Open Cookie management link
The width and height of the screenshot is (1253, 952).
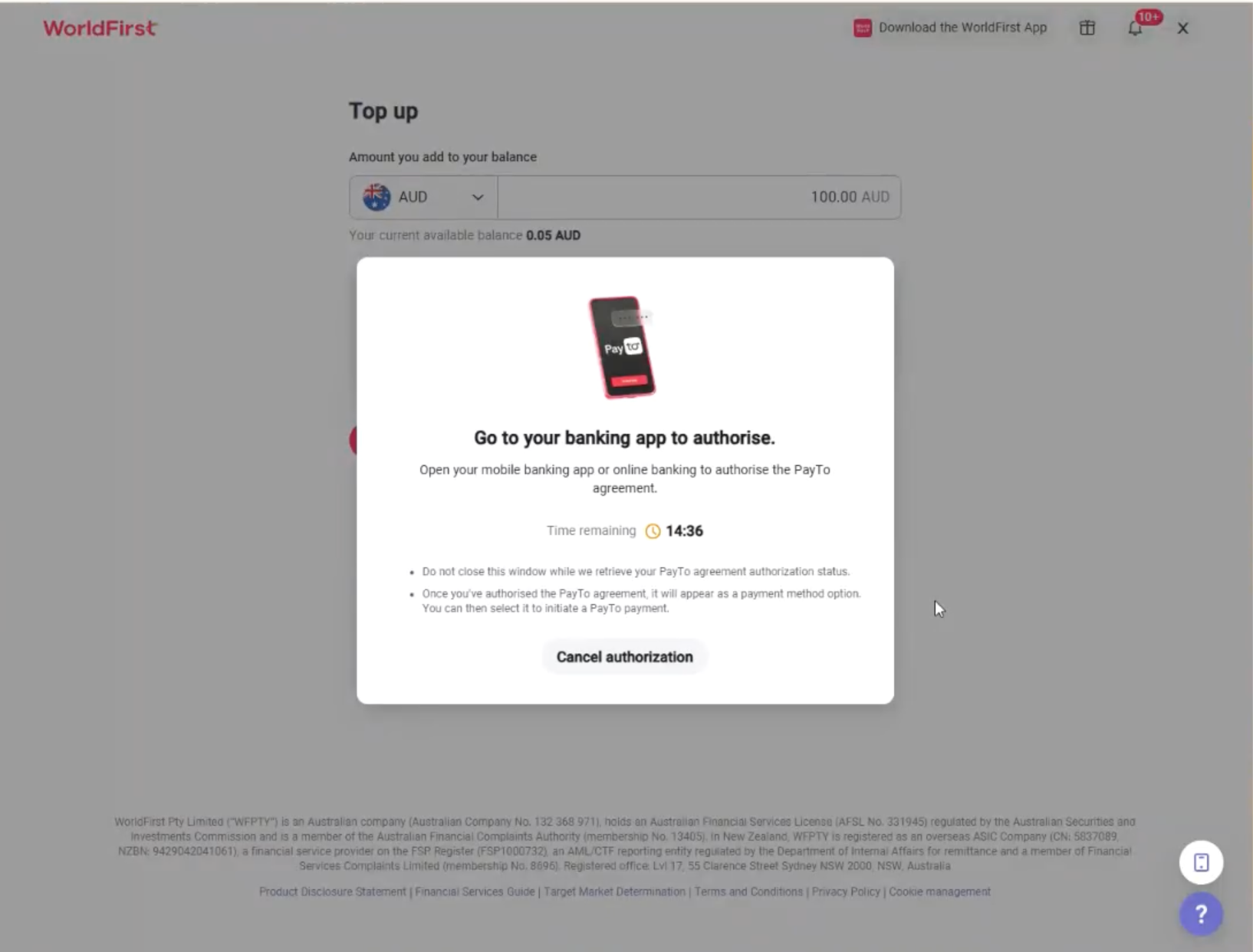pyautogui.click(x=939, y=891)
